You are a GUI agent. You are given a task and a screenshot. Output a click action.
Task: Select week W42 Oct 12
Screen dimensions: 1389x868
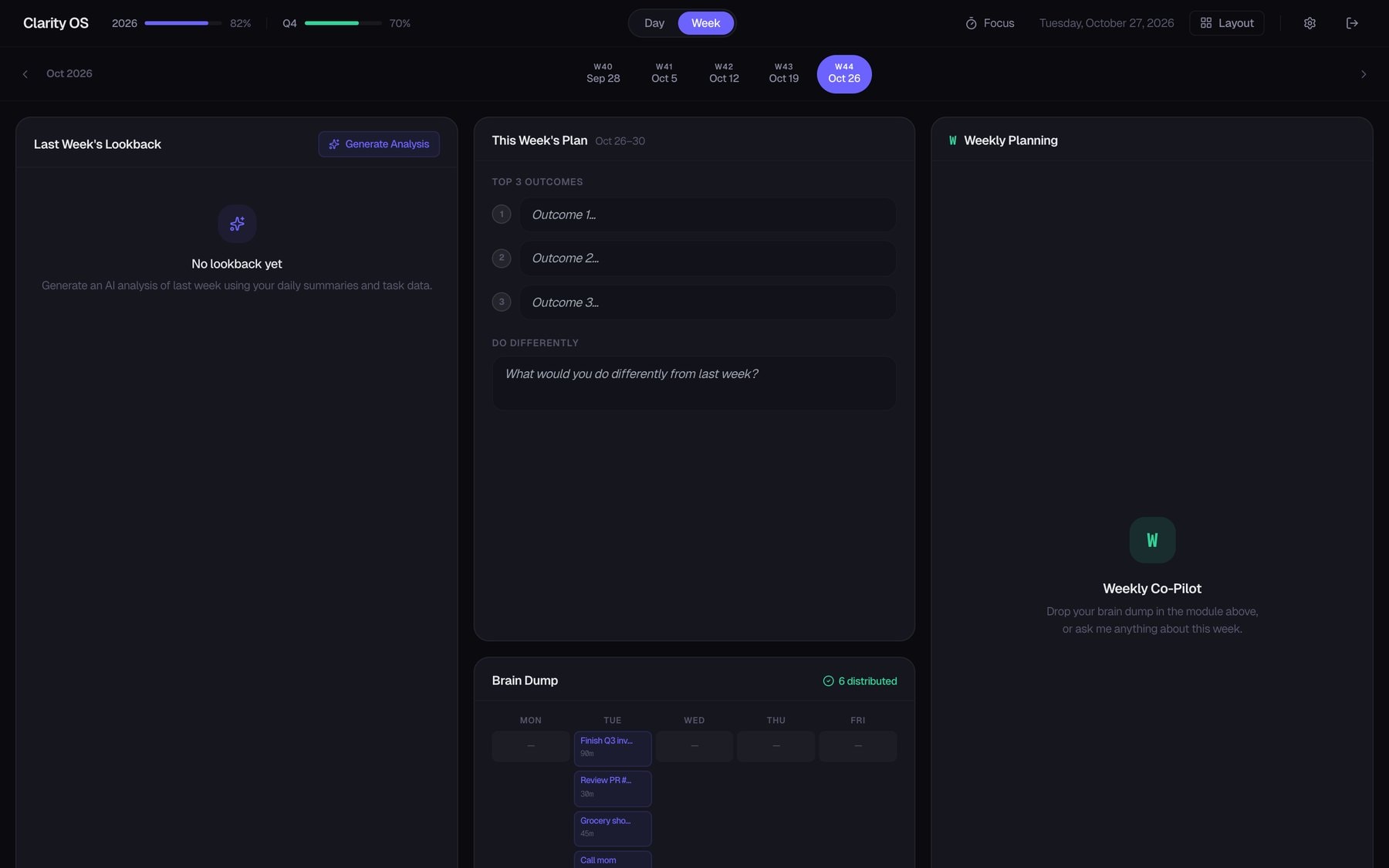click(x=724, y=73)
